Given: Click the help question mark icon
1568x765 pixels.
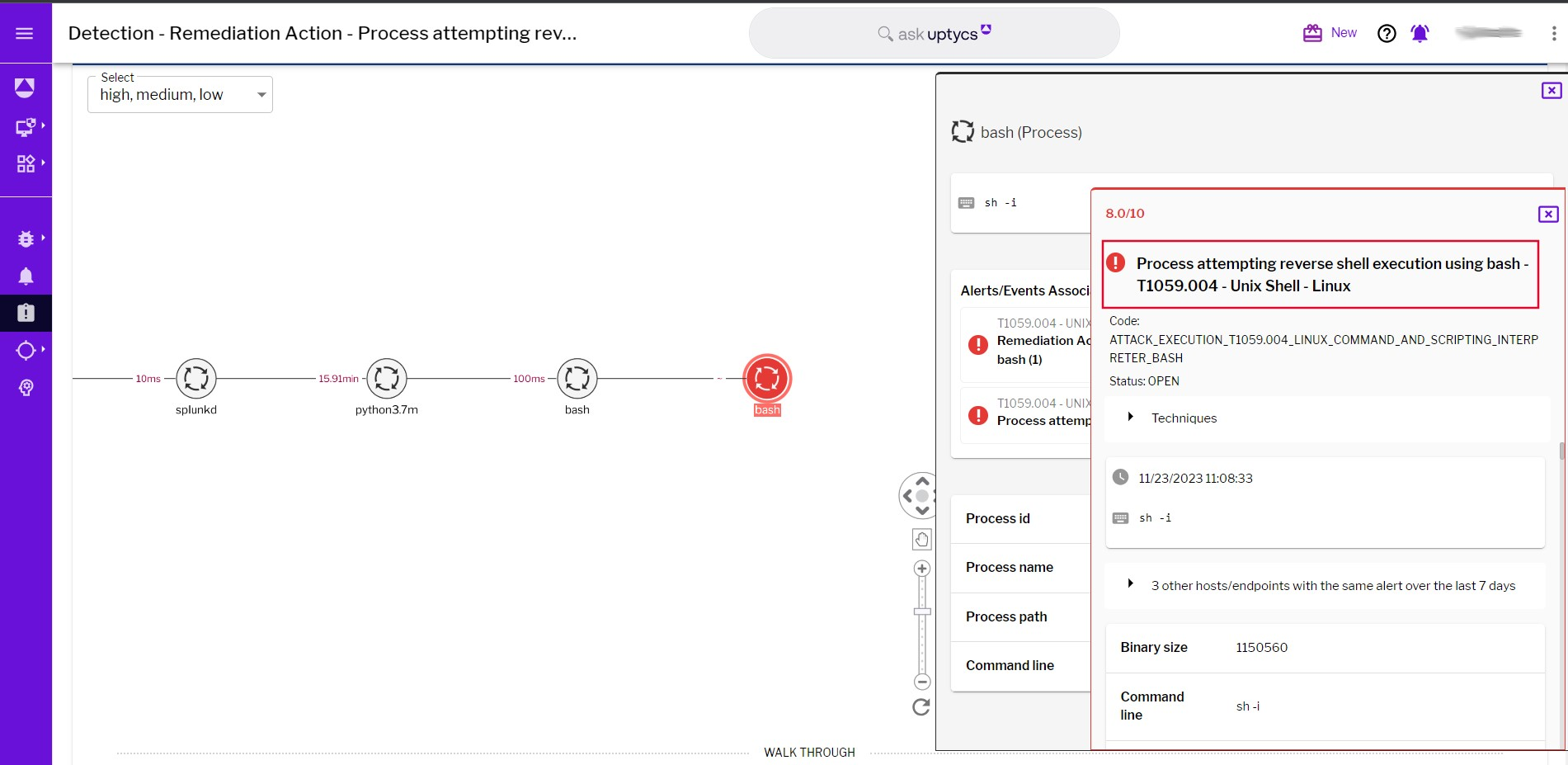Looking at the screenshot, I should pos(1387,33).
